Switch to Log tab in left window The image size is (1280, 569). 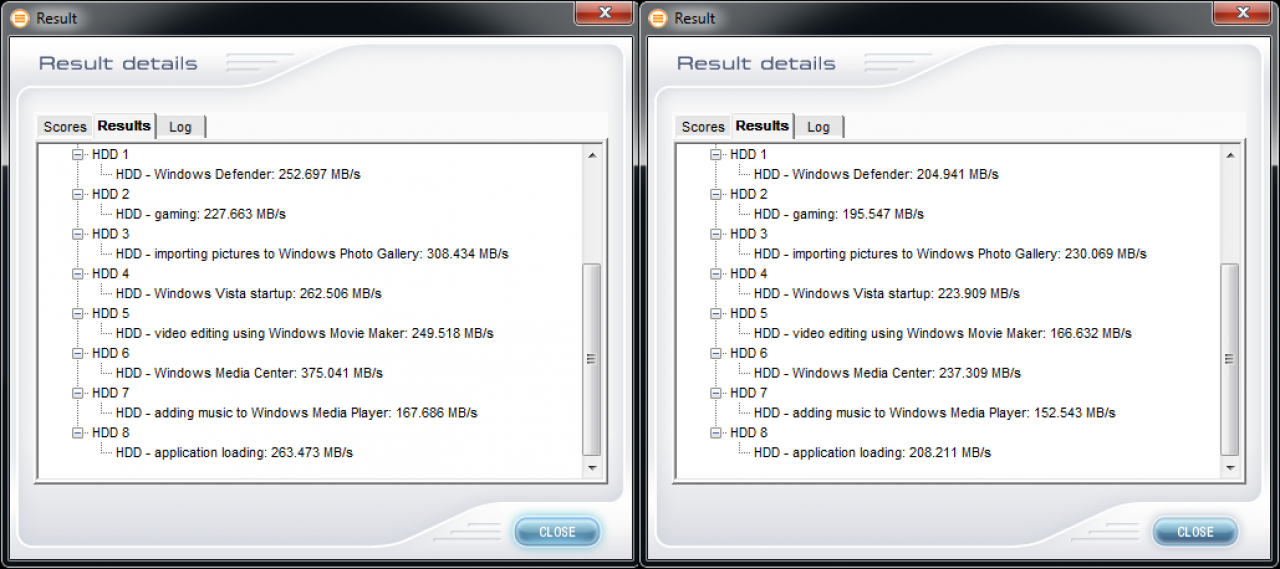coord(180,127)
